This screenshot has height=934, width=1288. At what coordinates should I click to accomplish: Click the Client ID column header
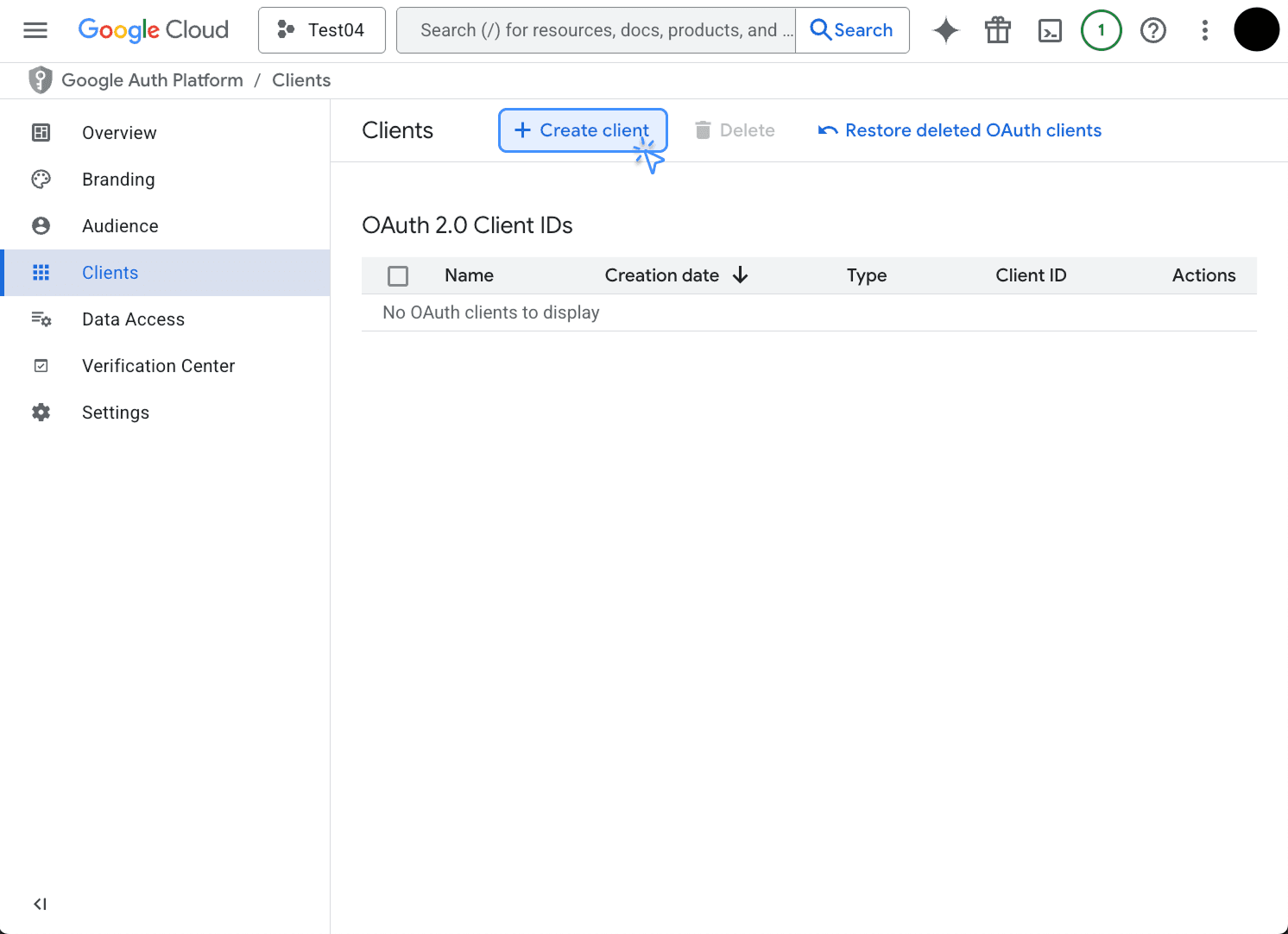pyautogui.click(x=1031, y=275)
